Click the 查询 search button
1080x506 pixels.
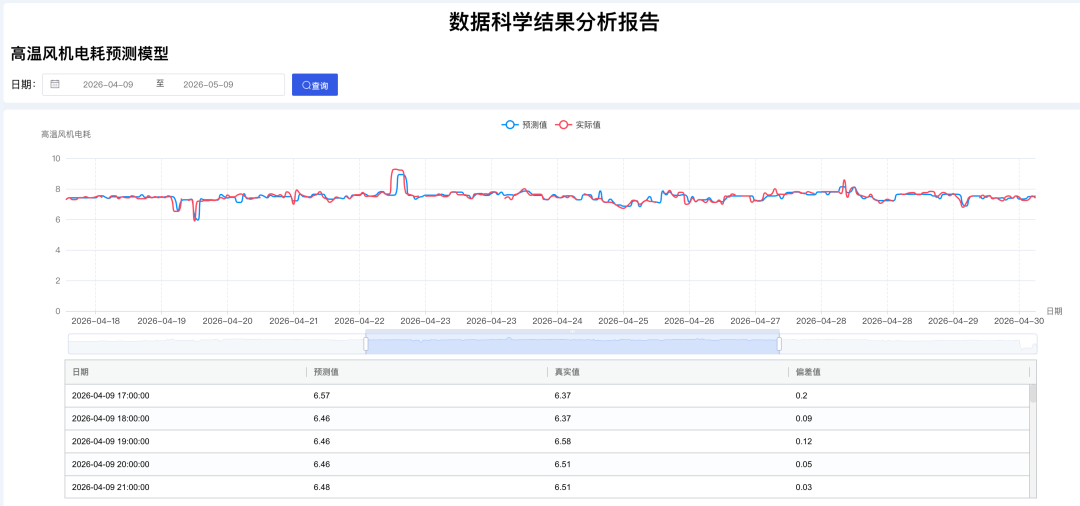(315, 85)
